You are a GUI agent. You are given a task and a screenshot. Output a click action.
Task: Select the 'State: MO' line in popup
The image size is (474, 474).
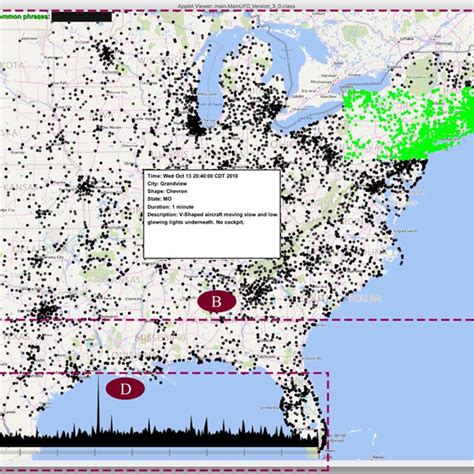(159, 199)
